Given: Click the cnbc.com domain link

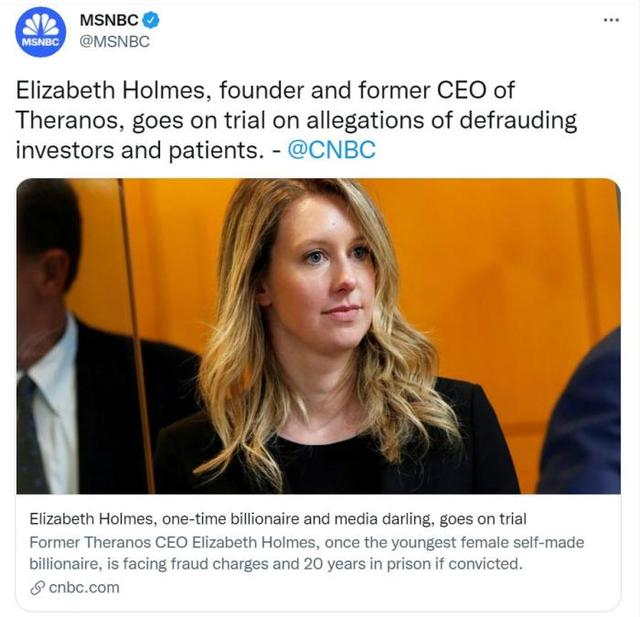Looking at the screenshot, I should (84, 587).
